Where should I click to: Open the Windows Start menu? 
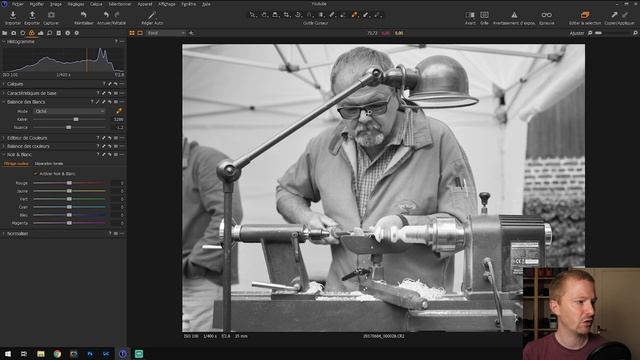coord(8,354)
